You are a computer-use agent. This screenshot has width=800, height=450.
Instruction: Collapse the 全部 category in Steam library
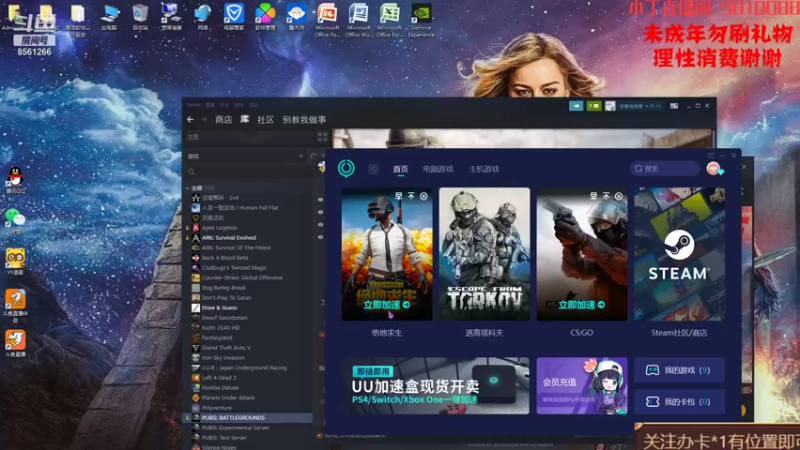pyautogui.click(x=188, y=188)
